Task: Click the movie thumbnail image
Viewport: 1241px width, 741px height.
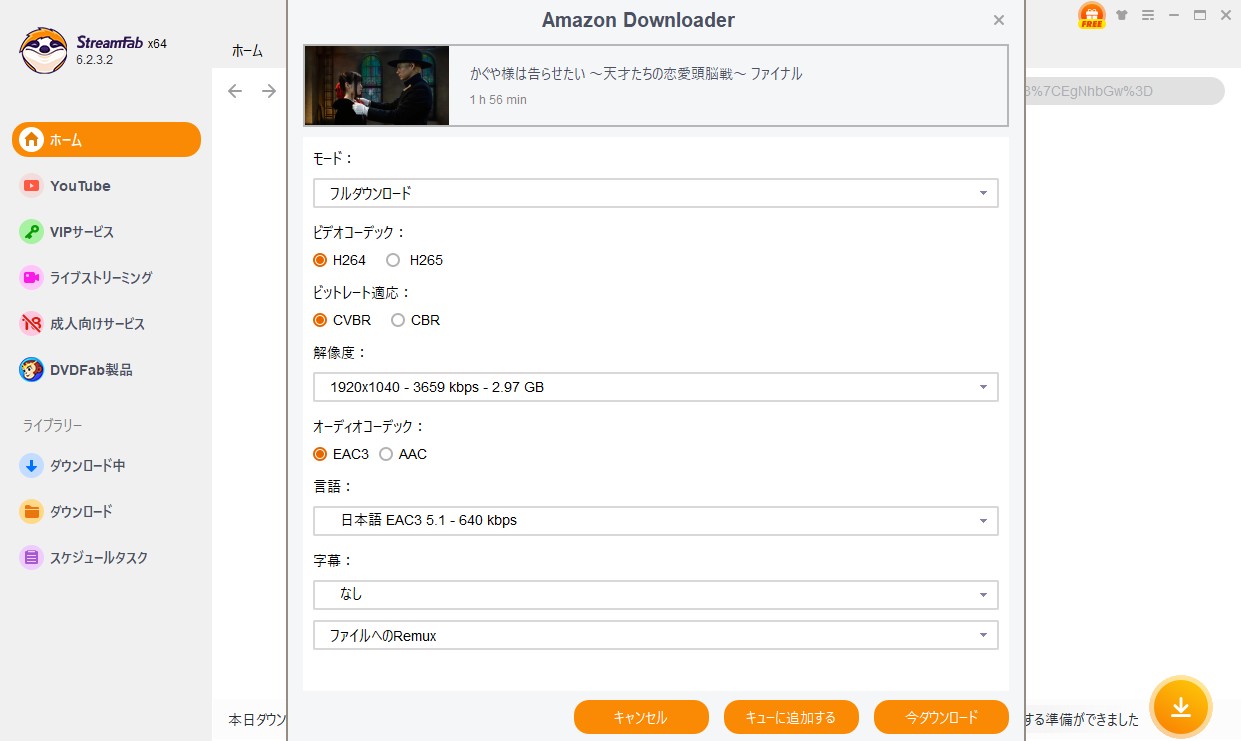Action: [x=377, y=85]
